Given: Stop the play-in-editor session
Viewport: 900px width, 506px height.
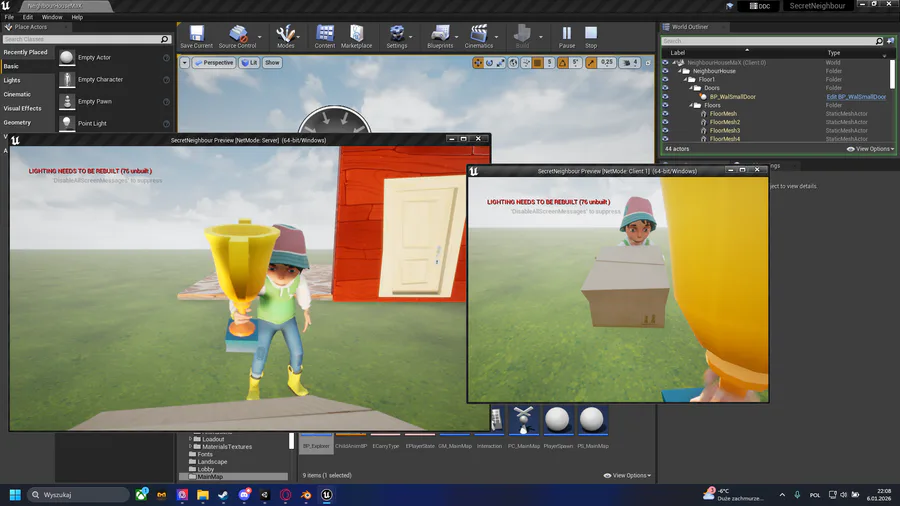Looking at the screenshot, I should tap(591, 37).
